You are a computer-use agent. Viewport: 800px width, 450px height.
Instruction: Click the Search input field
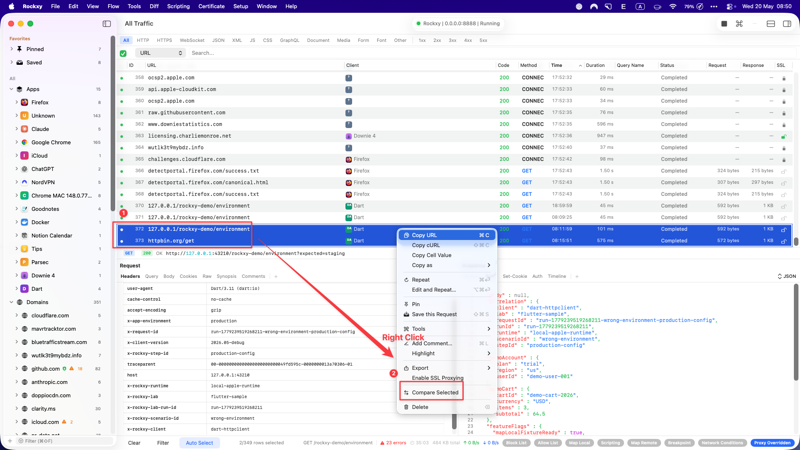pos(490,53)
